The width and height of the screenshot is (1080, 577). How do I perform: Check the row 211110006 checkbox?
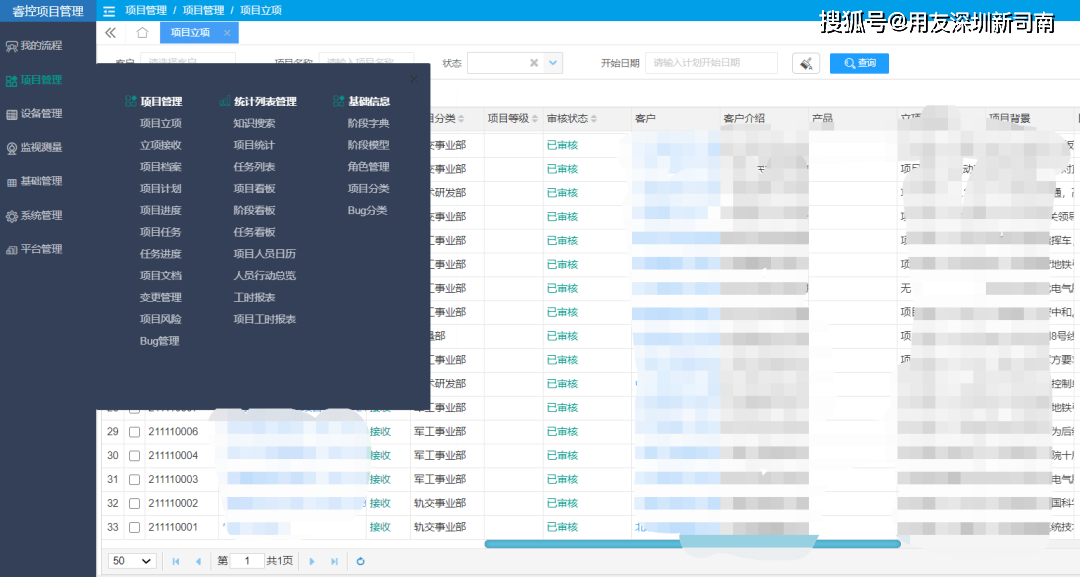pos(134,432)
